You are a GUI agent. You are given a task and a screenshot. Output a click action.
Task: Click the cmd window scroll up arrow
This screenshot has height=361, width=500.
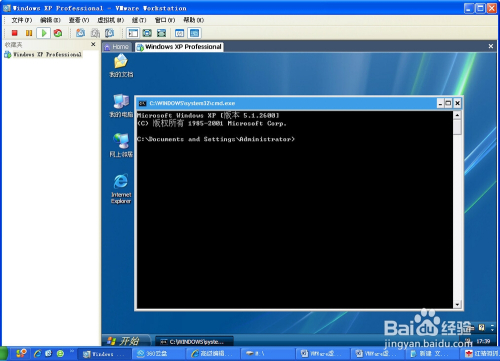pyautogui.click(x=457, y=115)
